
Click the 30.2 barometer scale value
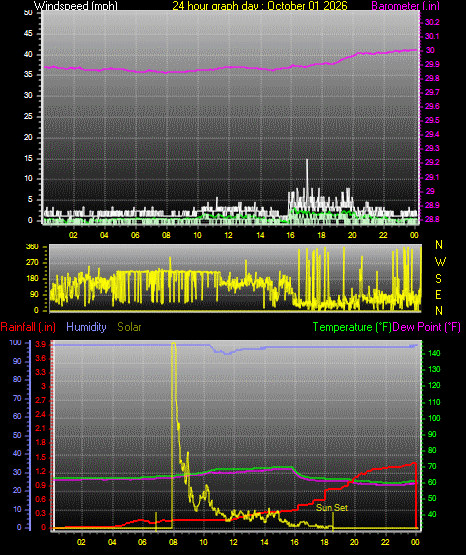click(432, 22)
